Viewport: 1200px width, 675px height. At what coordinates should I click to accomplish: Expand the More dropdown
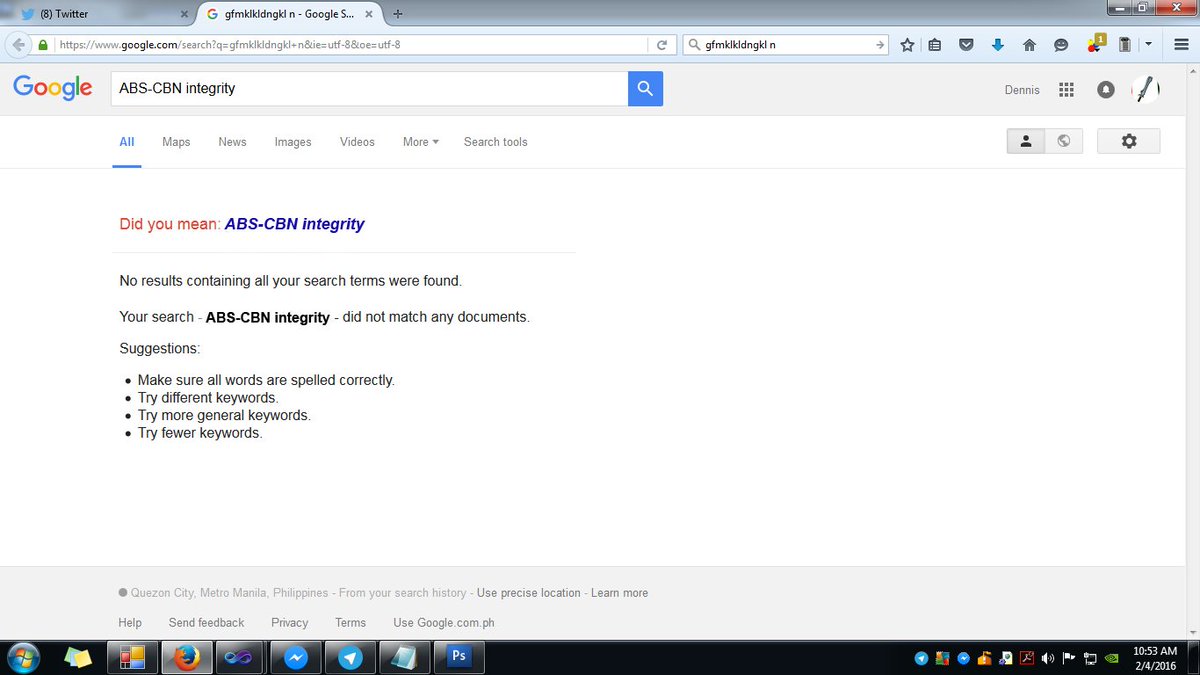(x=421, y=142)
